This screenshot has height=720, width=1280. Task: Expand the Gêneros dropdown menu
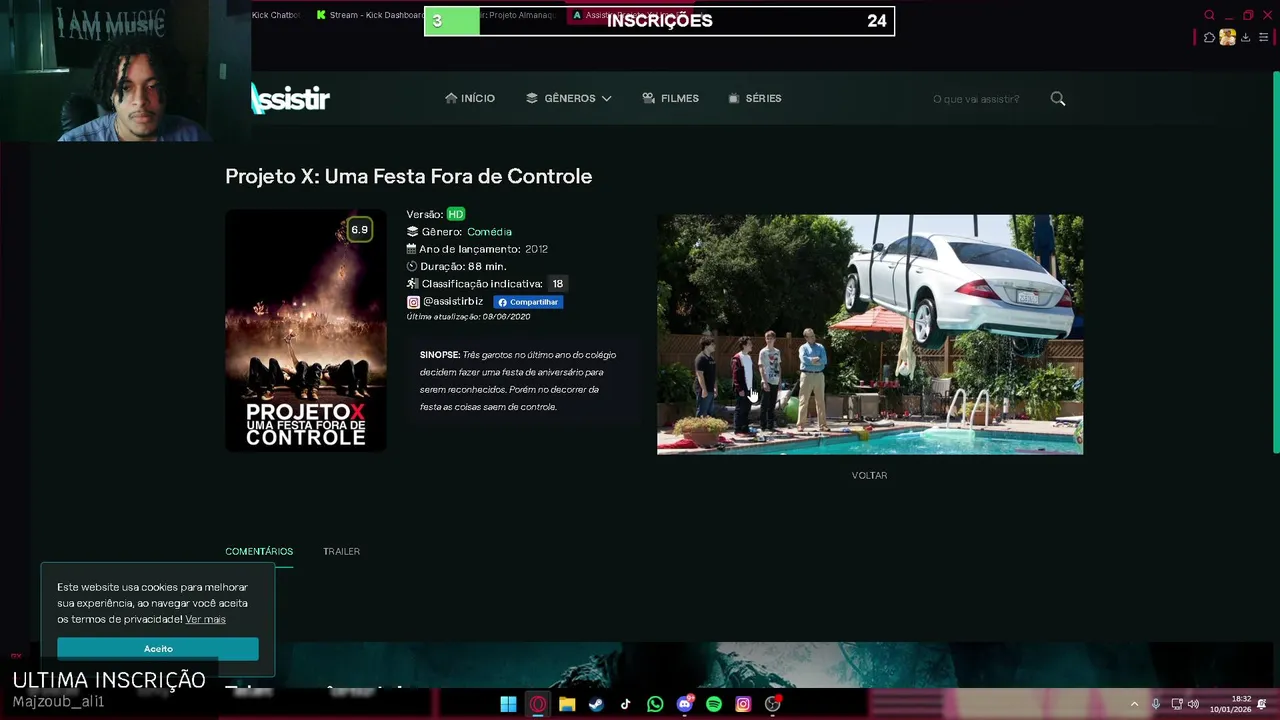568,98
